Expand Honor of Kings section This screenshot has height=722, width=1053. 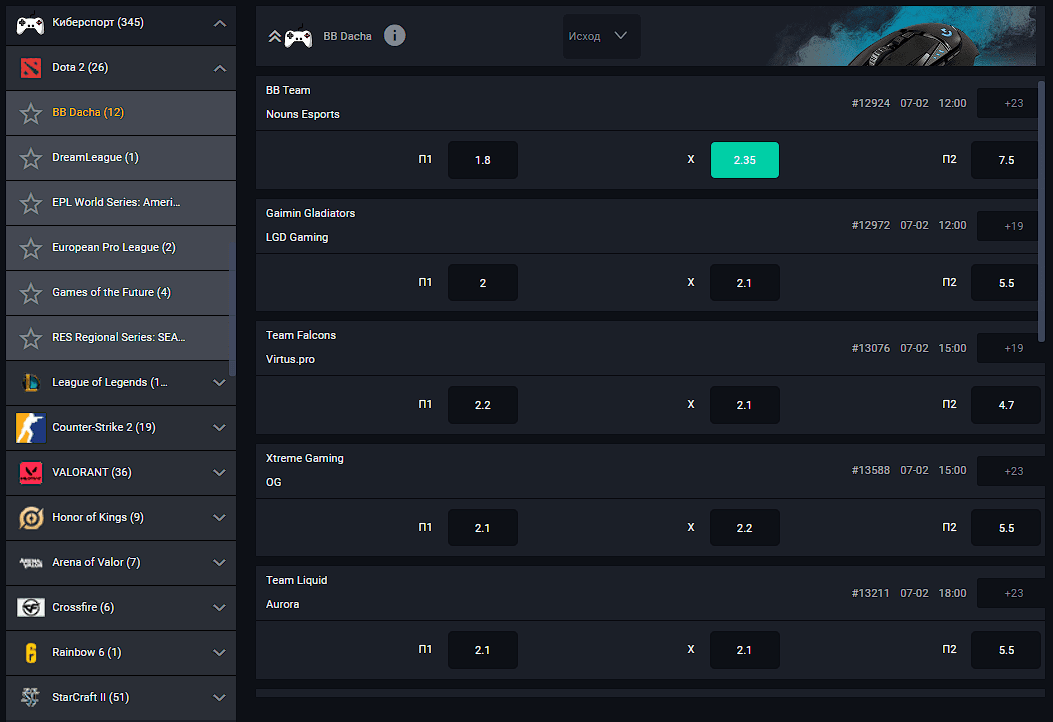tap(219, 518)
